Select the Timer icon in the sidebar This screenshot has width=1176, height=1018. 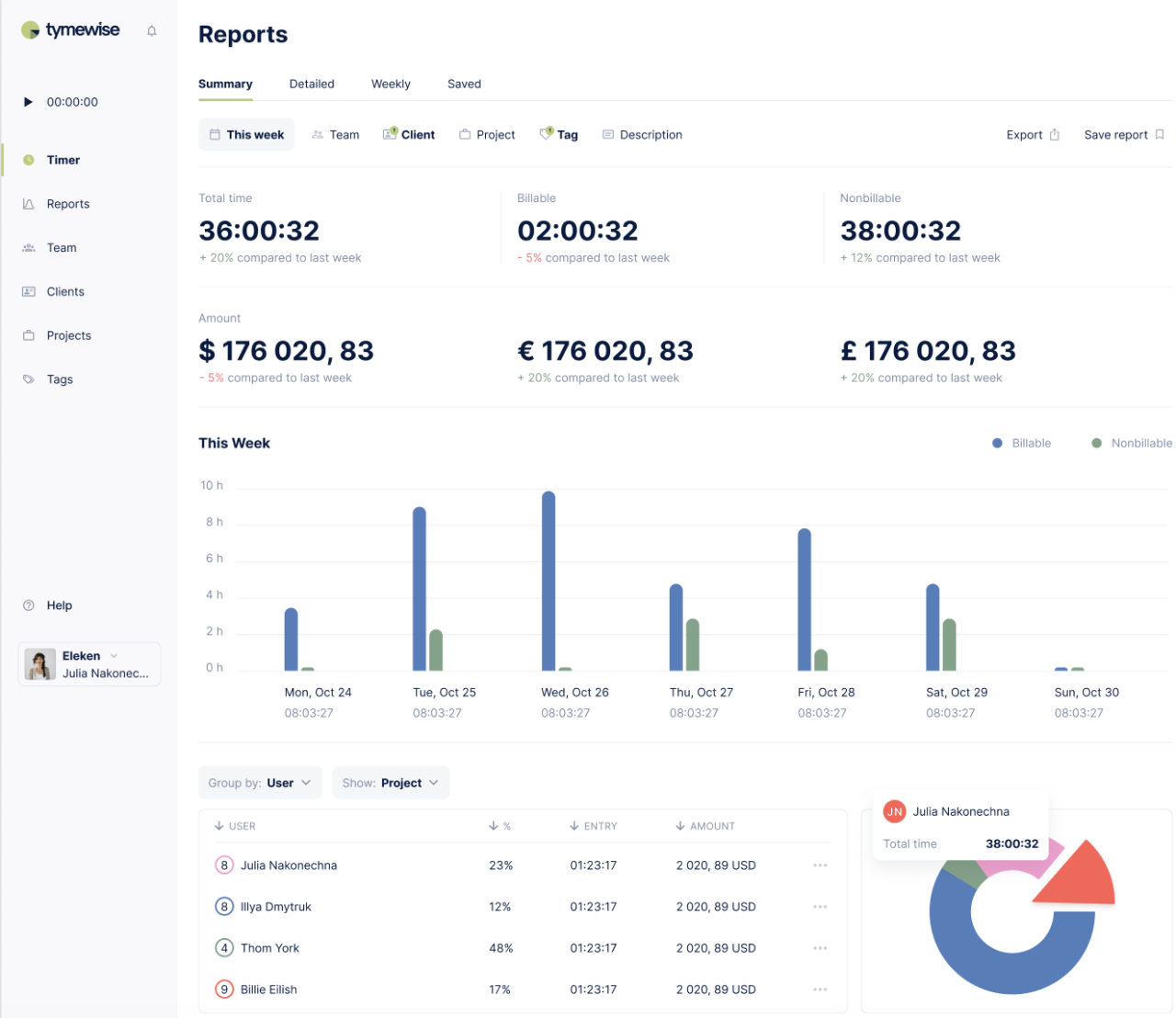pos(29,159)
